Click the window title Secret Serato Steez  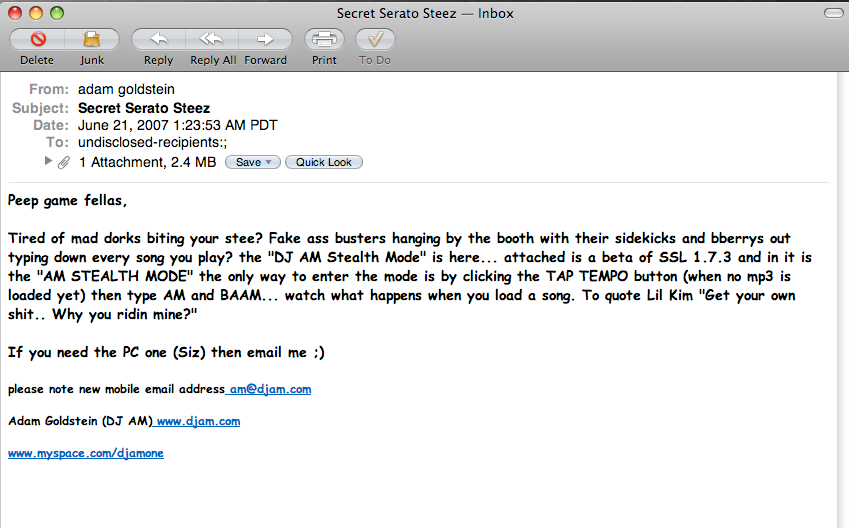(396, 13)
